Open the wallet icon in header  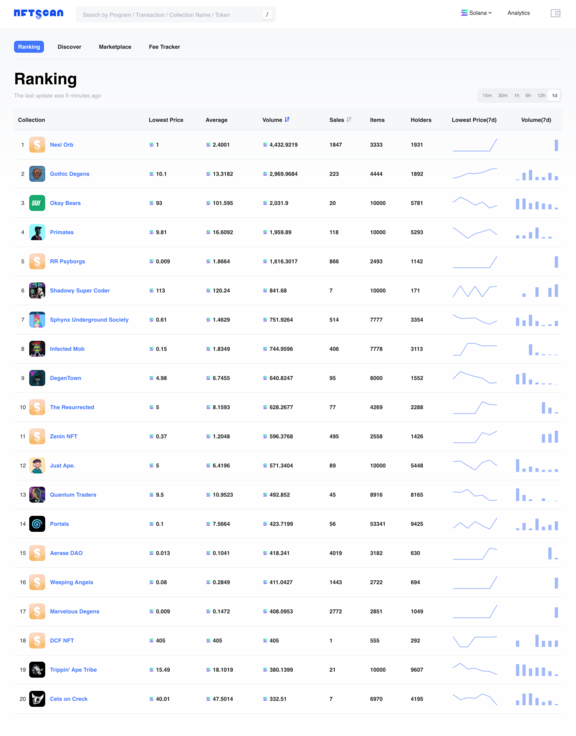555,13
